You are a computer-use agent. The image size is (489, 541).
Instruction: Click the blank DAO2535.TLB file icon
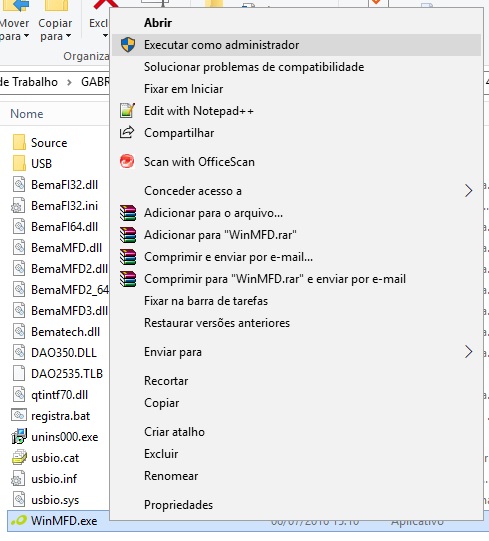[19, 374]
